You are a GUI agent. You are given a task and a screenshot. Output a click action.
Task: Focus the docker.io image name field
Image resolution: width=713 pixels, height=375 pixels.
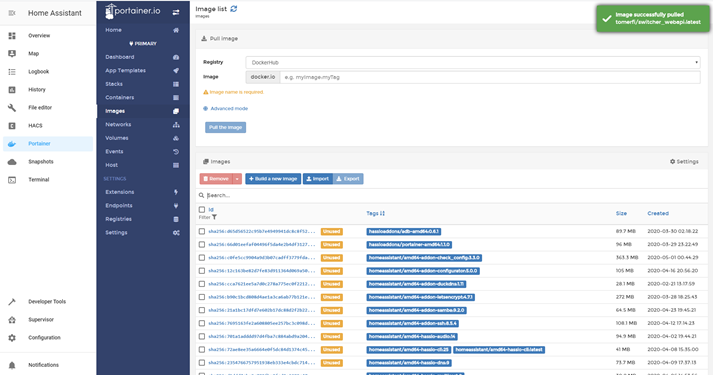click(x=490, y=77)
